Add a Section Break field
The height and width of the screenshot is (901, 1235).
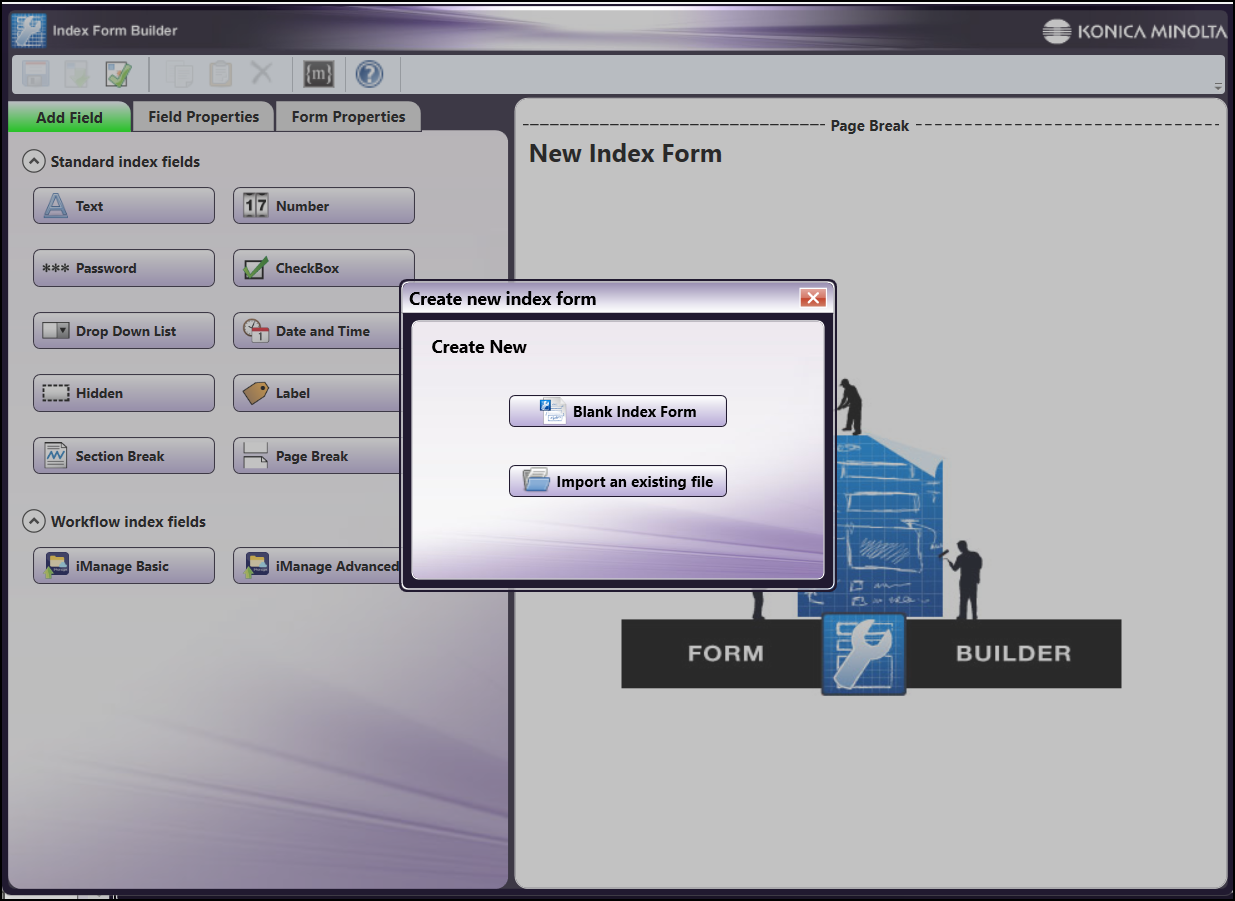click(x=123, y=455)
